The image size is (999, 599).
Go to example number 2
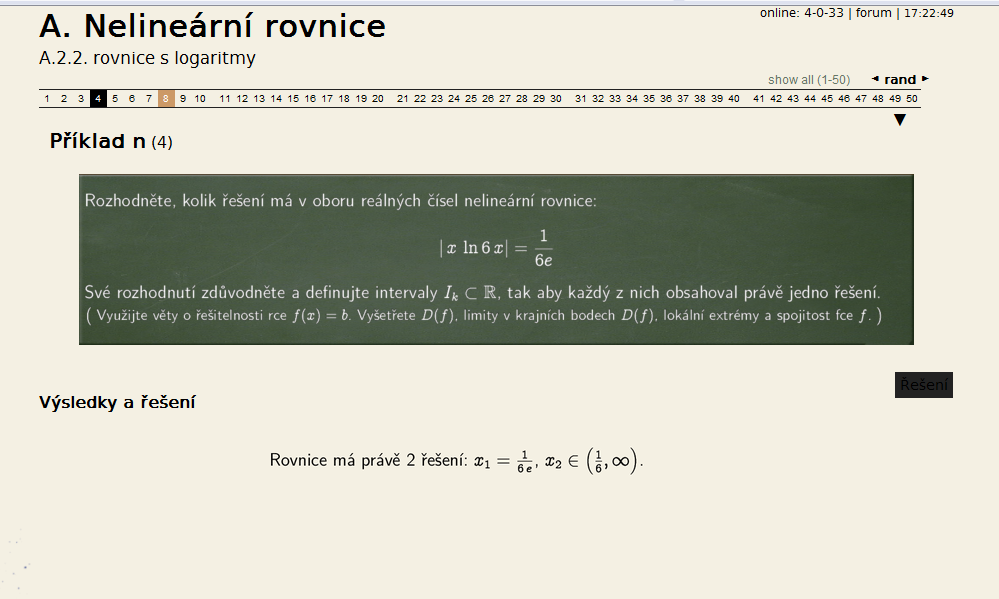click(64, 98)
